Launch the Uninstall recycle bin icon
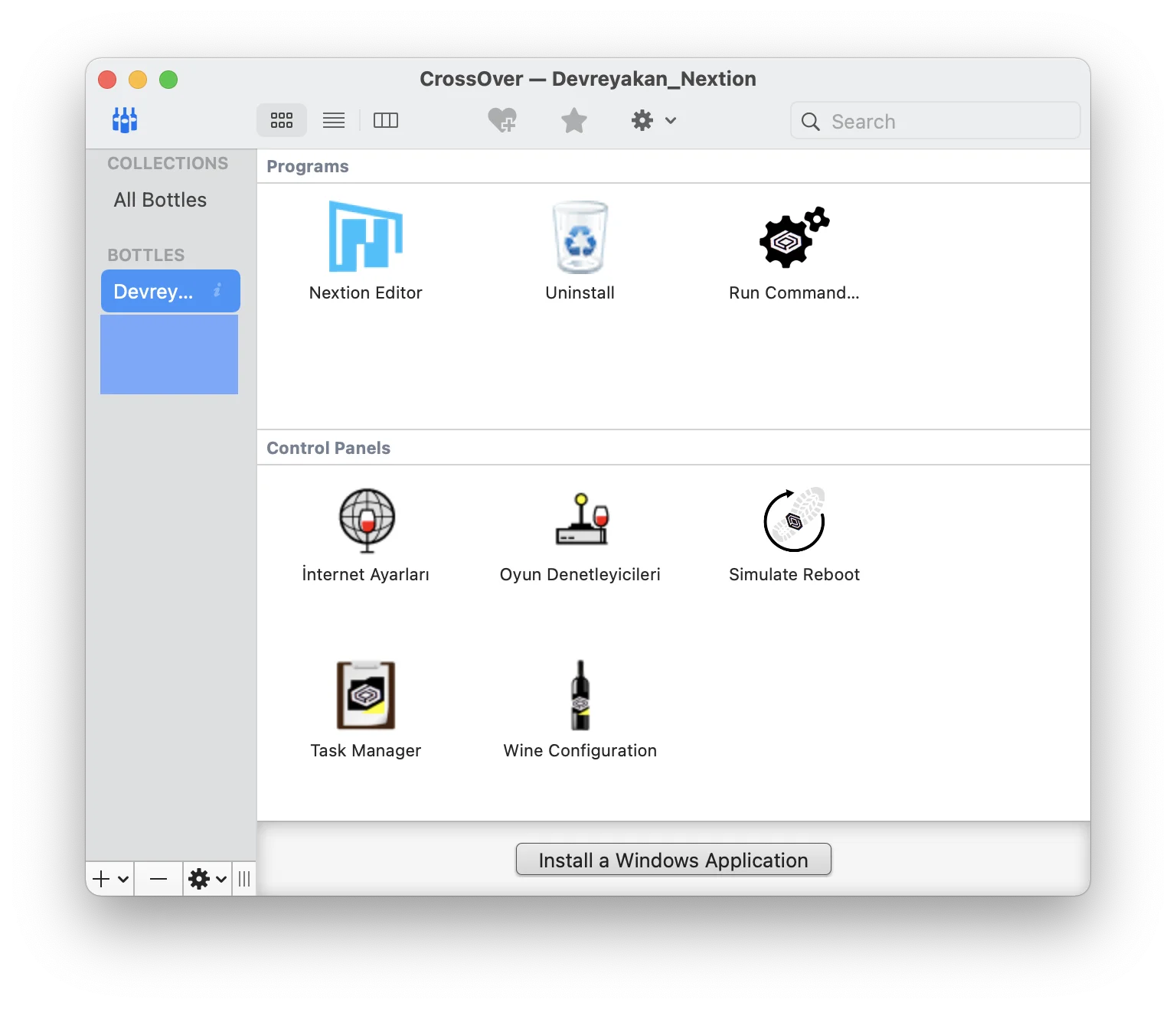 (x=580, y=237)
